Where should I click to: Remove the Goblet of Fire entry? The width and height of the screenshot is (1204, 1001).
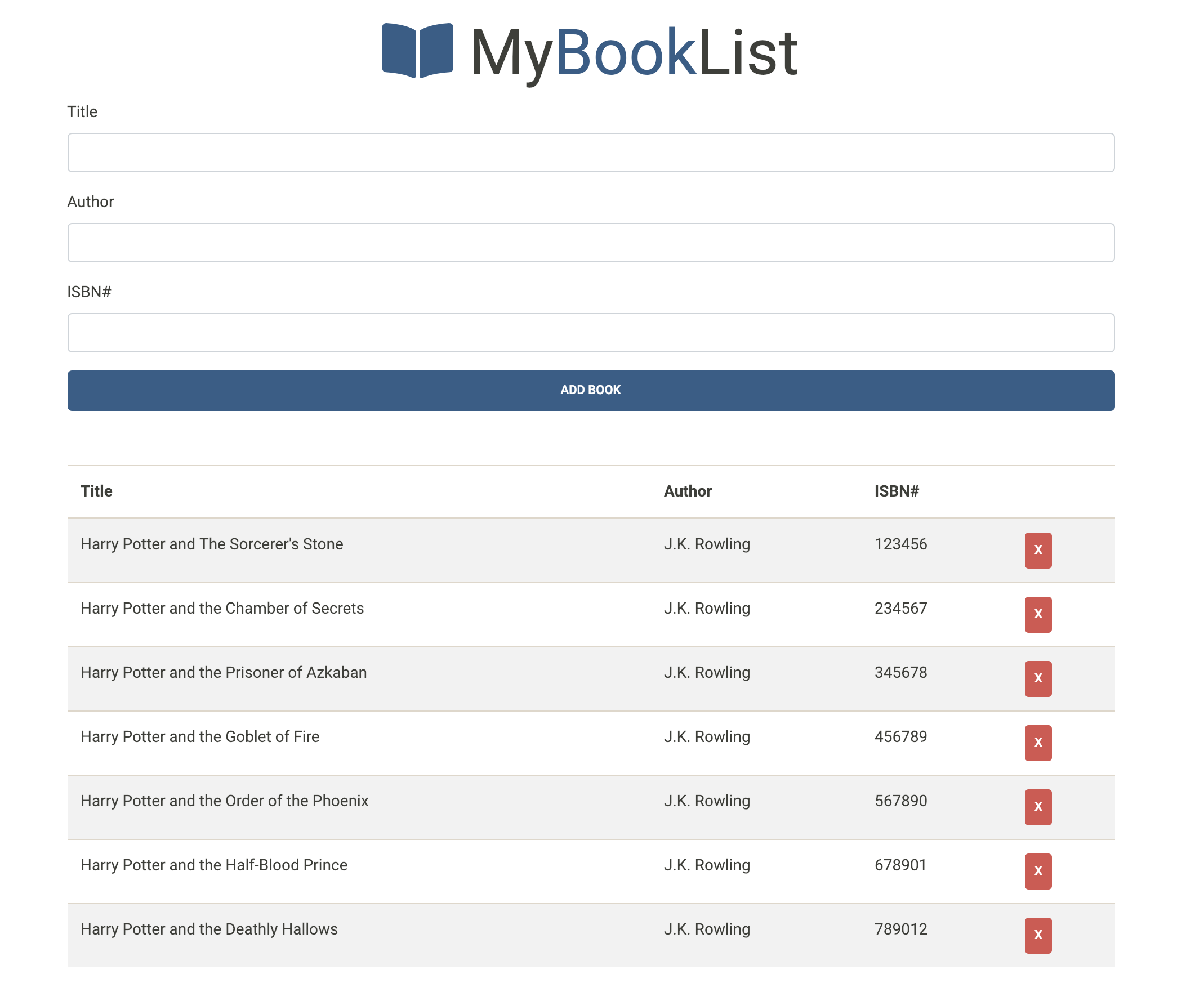[x=1038, y=743]
